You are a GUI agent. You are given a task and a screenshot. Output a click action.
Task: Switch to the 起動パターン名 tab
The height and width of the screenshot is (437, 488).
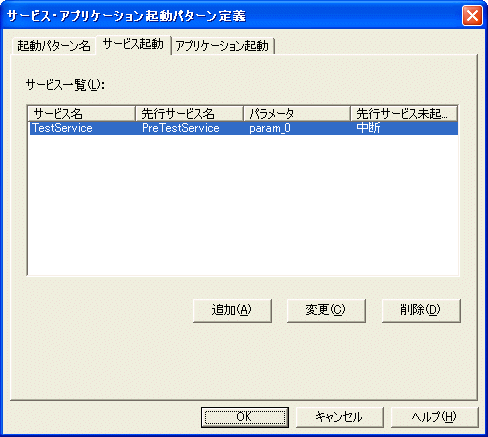point(54,46)
